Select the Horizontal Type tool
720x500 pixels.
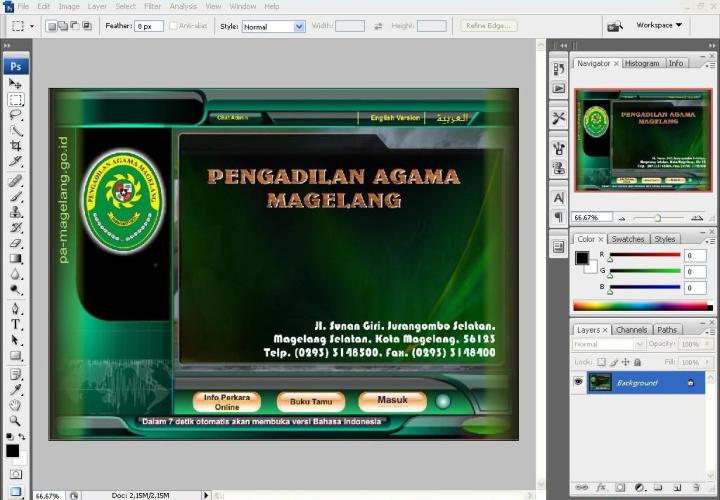click(x=15, y=324)
